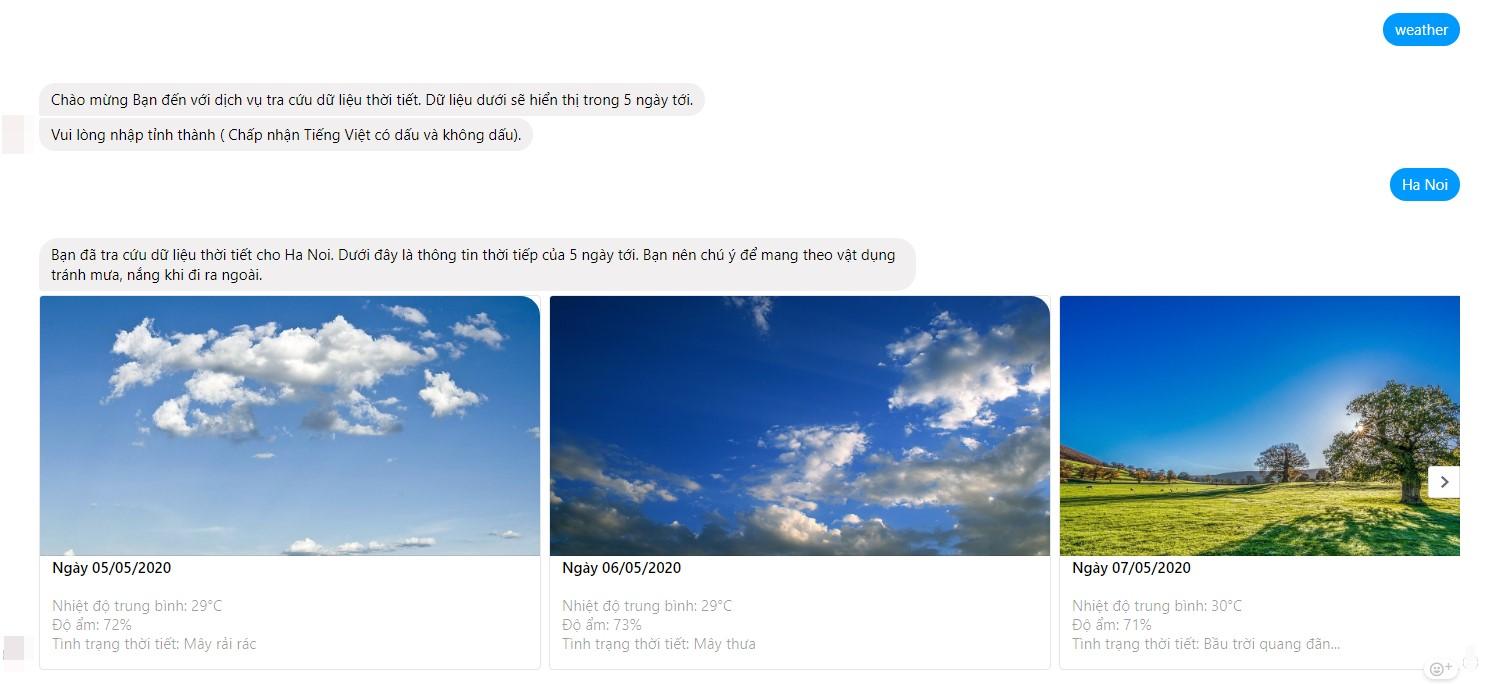Click the bot avatar beside the forecast cards
Viewport: 1485px width, 684px height.
pyautogui.click(x=13, y=648)
